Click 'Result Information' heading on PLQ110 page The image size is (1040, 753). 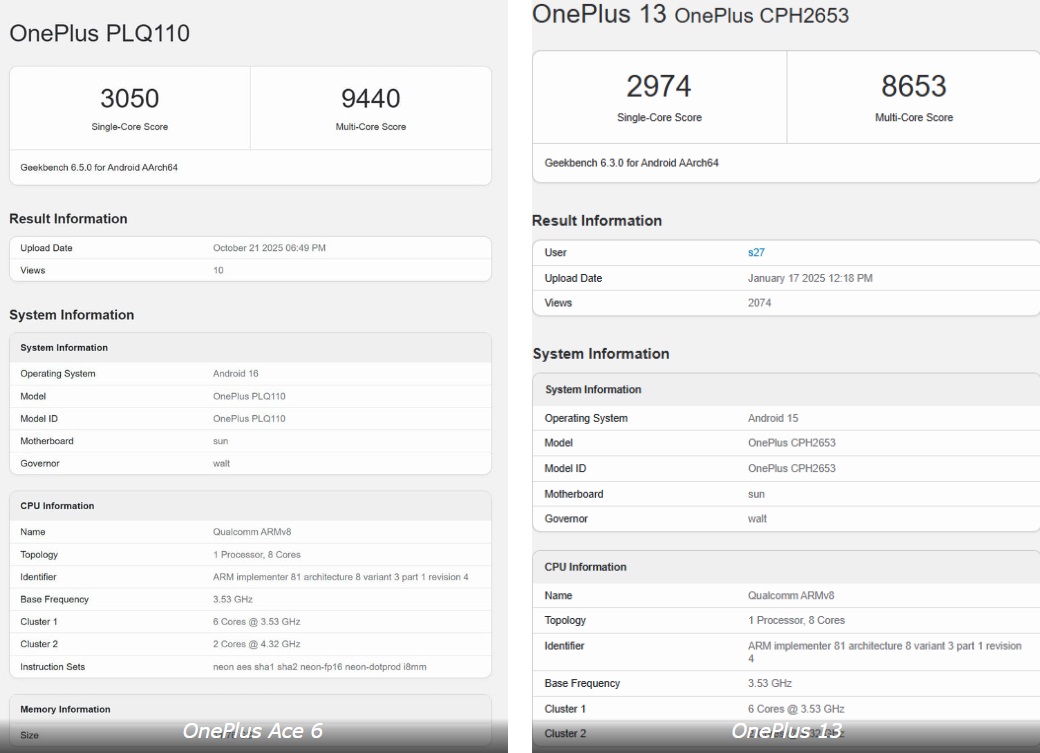coord(68,219)
